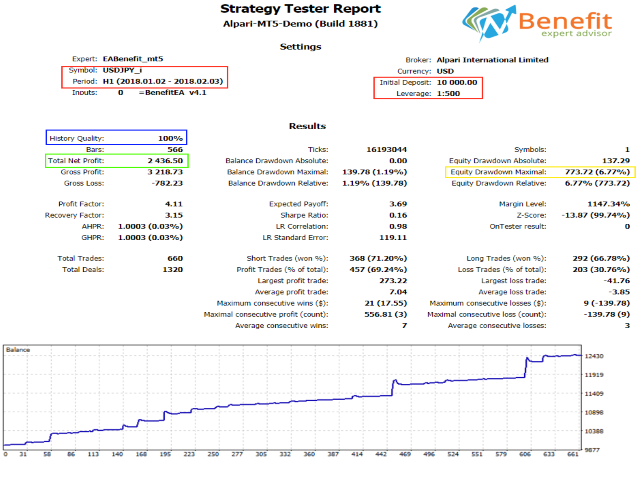Click Loss Trades value 203 (30.76%)
The image size is (640, 480).
click(x=601, y=269)
